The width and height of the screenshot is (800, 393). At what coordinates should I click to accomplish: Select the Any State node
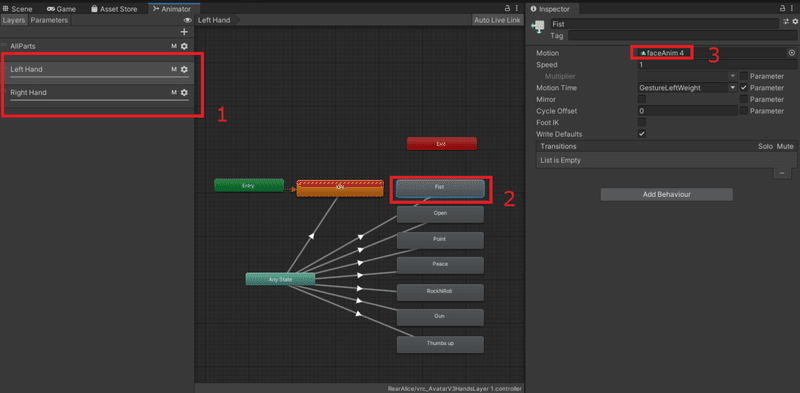coord(280,279)
